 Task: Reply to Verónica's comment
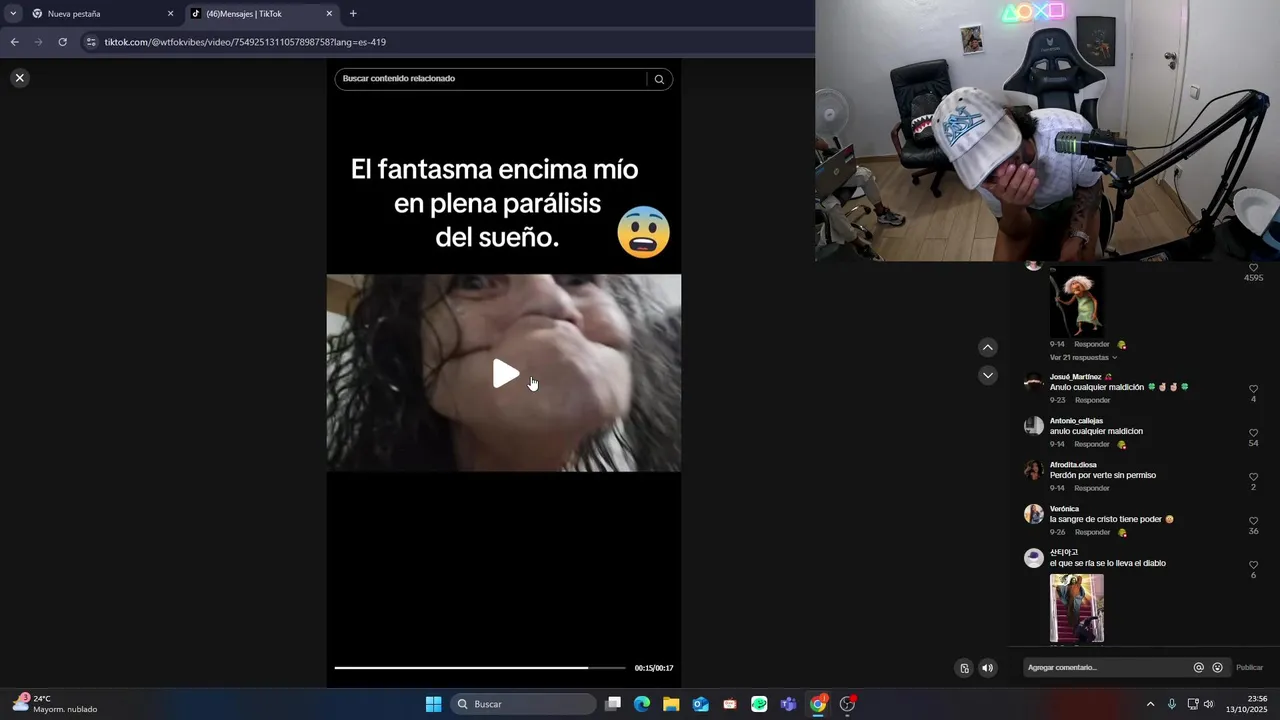1092,532
